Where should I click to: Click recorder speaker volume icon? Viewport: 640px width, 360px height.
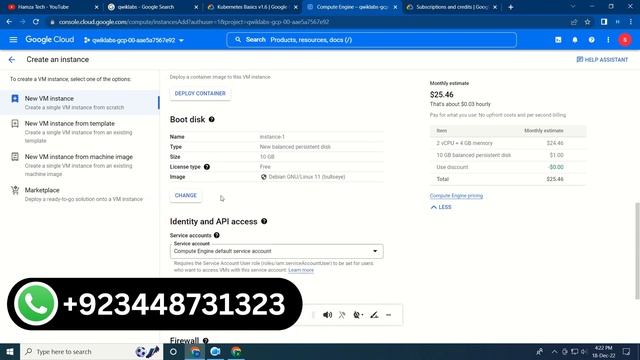coord(327,315)
